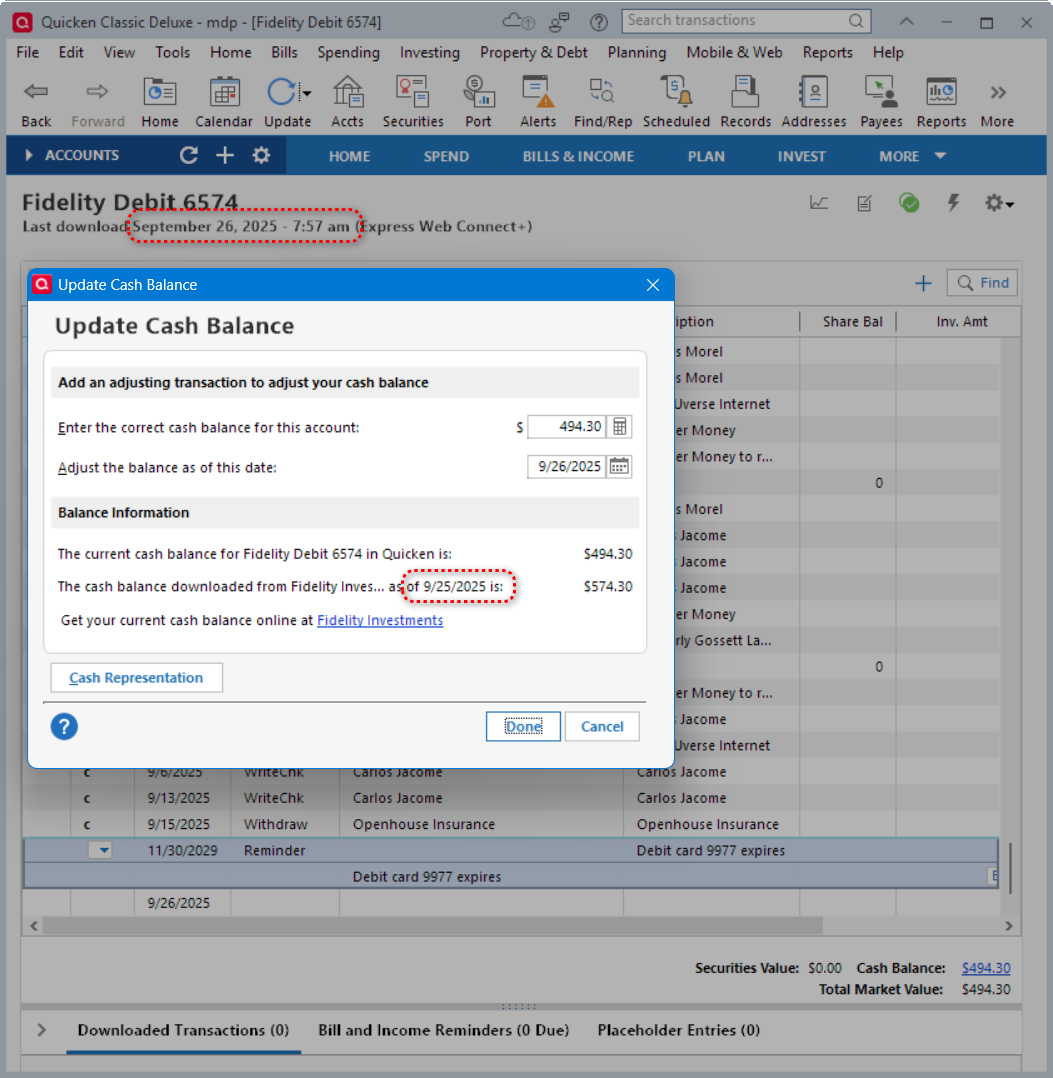Image resolution: width=1053 pixels, height=1078 pixels.
Task: Close the Update Cash Balance dialog
Action: [653, 285]
